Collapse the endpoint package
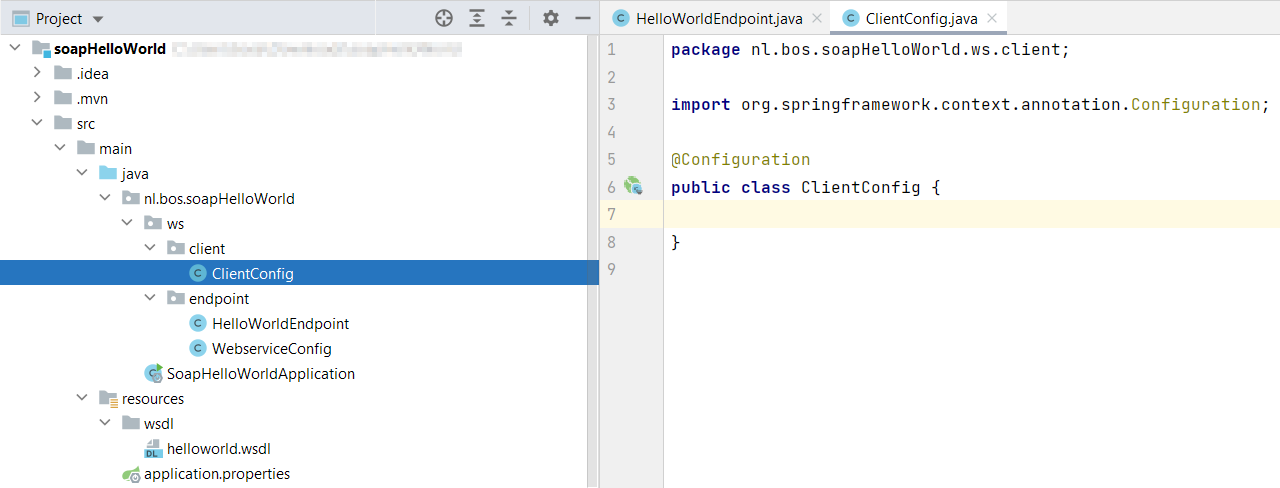This screenshot has width=1280, height=488. pos(150,298)
